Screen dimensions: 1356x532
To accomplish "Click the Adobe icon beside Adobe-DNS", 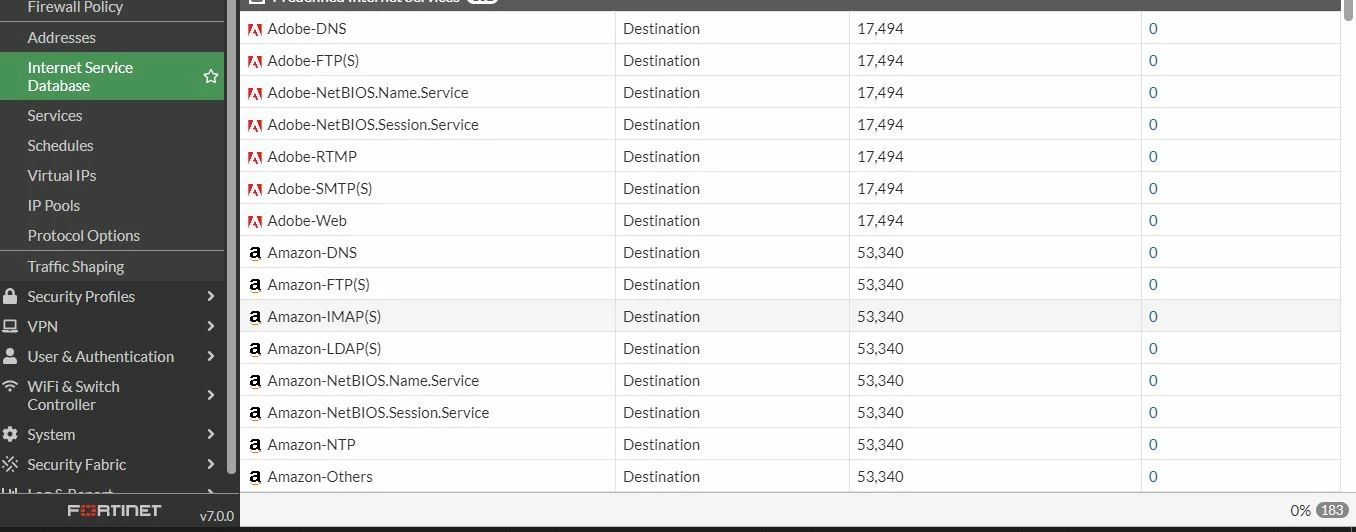I will click(x=255, y=29).
